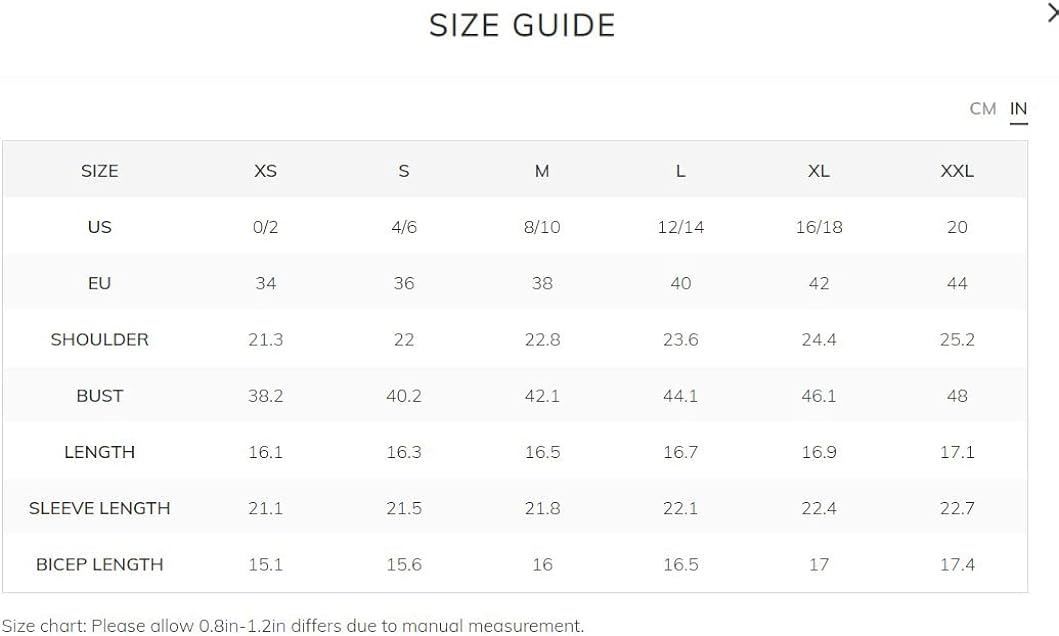
Task: Click the M size column header
Action: click(x=542, y=171)
